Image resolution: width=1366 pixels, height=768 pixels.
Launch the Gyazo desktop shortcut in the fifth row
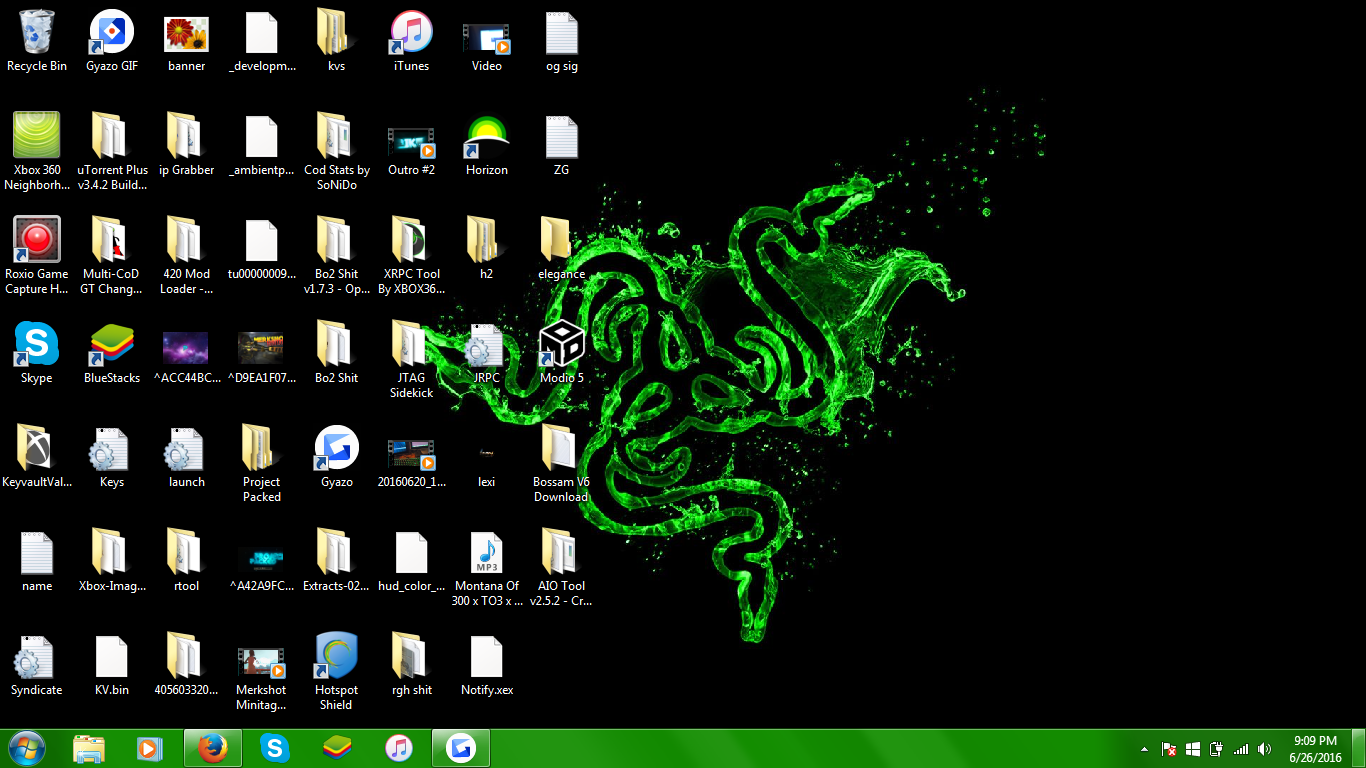click(x=336, y=458)
